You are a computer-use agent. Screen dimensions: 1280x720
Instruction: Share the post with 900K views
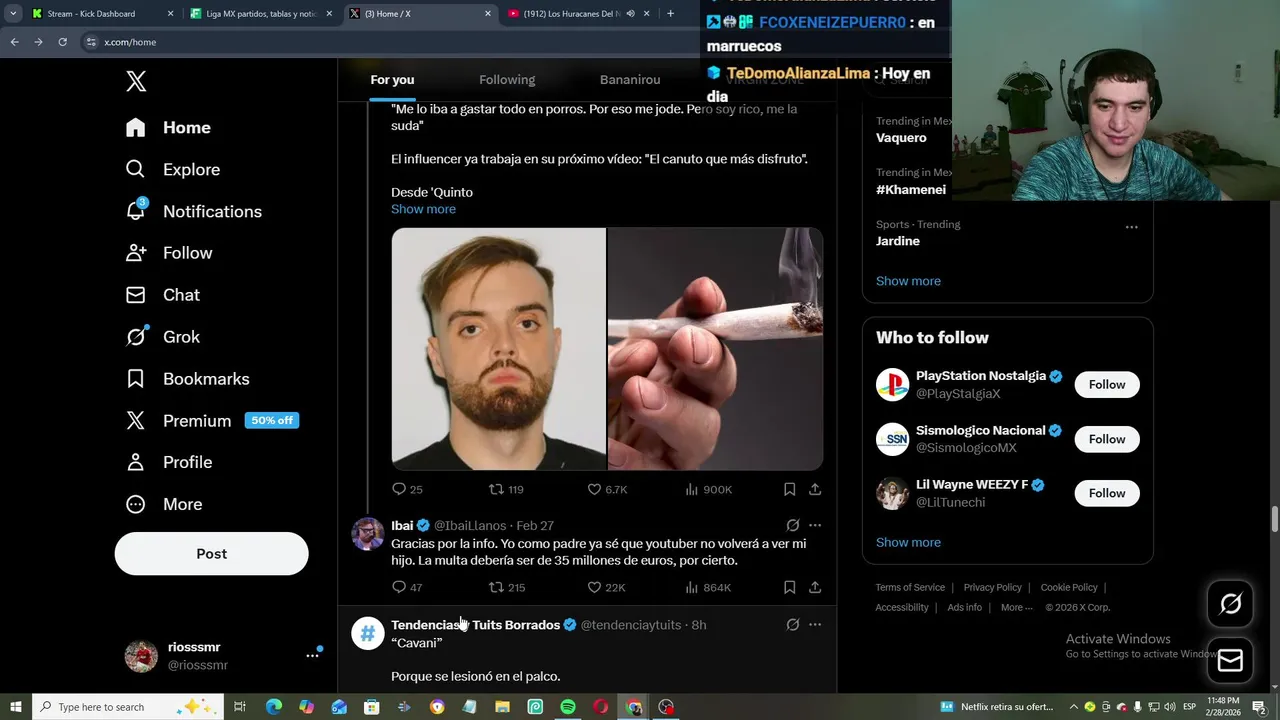(x=815, y=489)
